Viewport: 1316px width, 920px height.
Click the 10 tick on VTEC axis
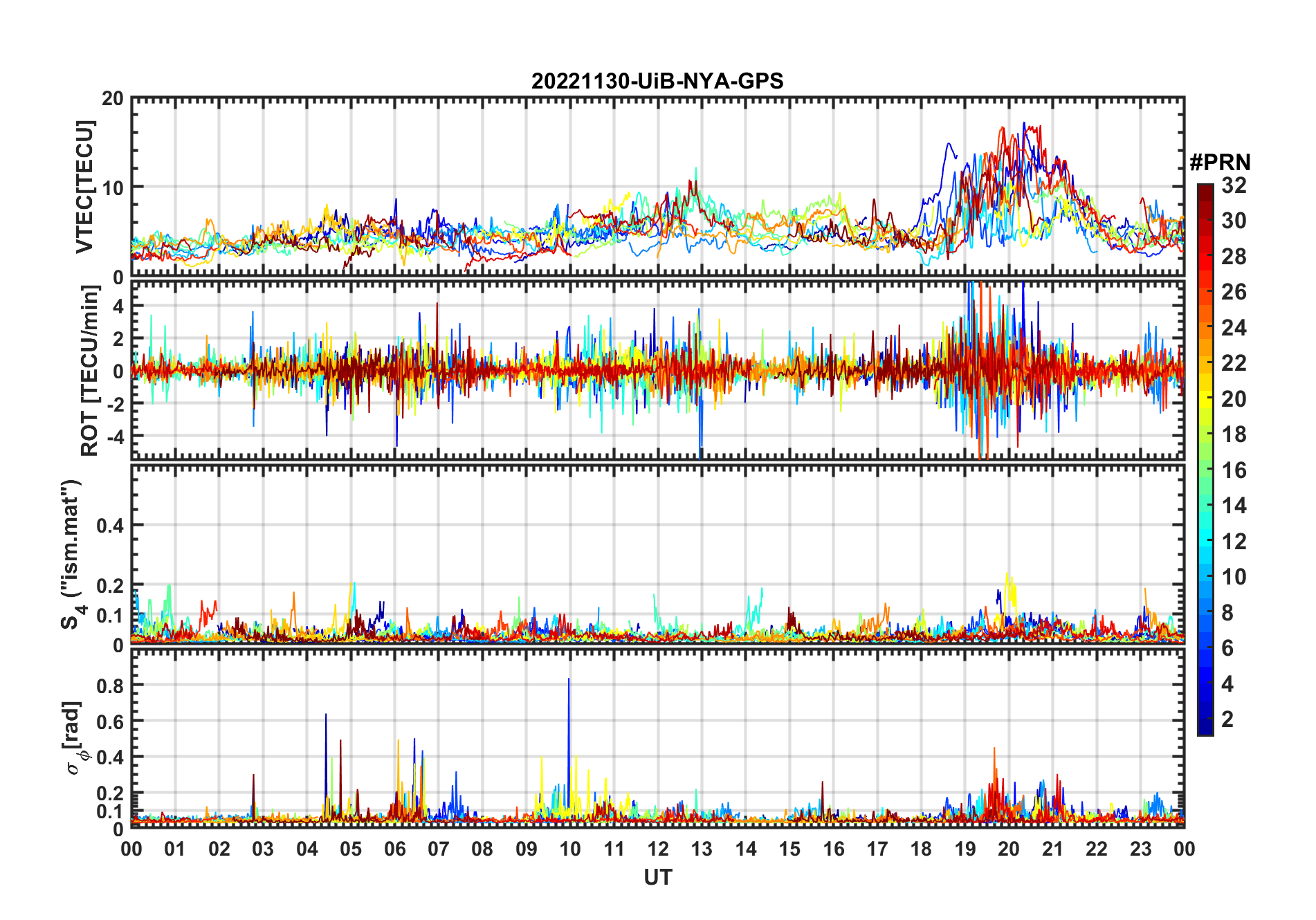pyautogui.click(x=113, y=187)
